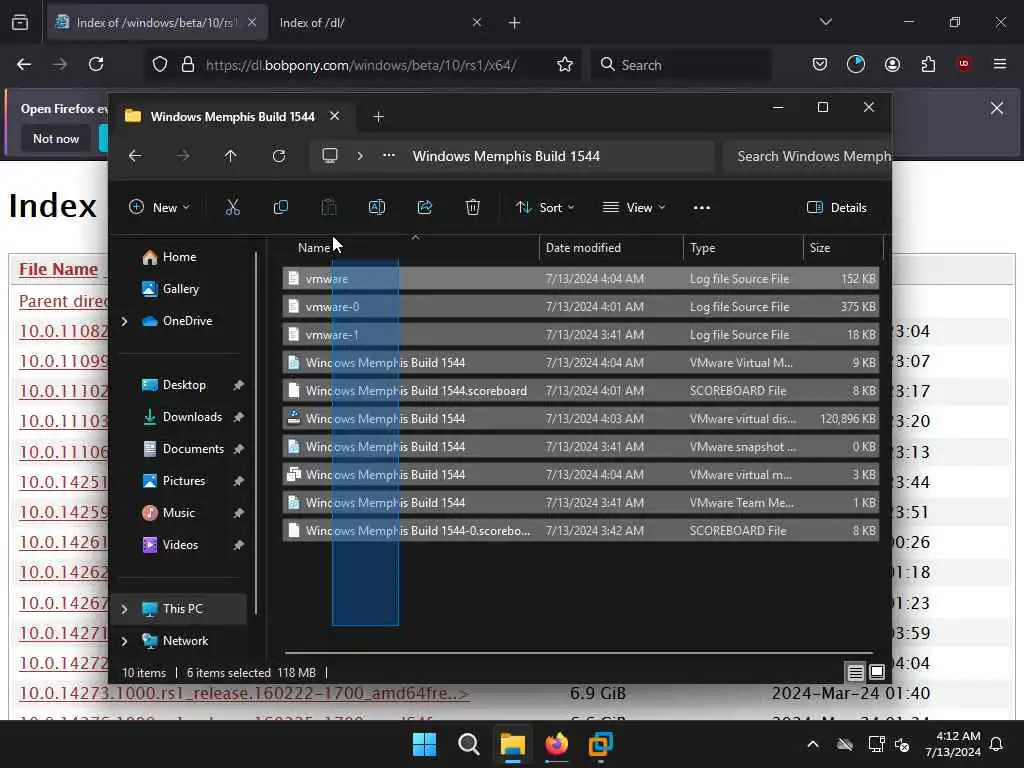Select the VMware Team Member file row
The width and height of the screenshot is (1024, 768).
point(581,503)
